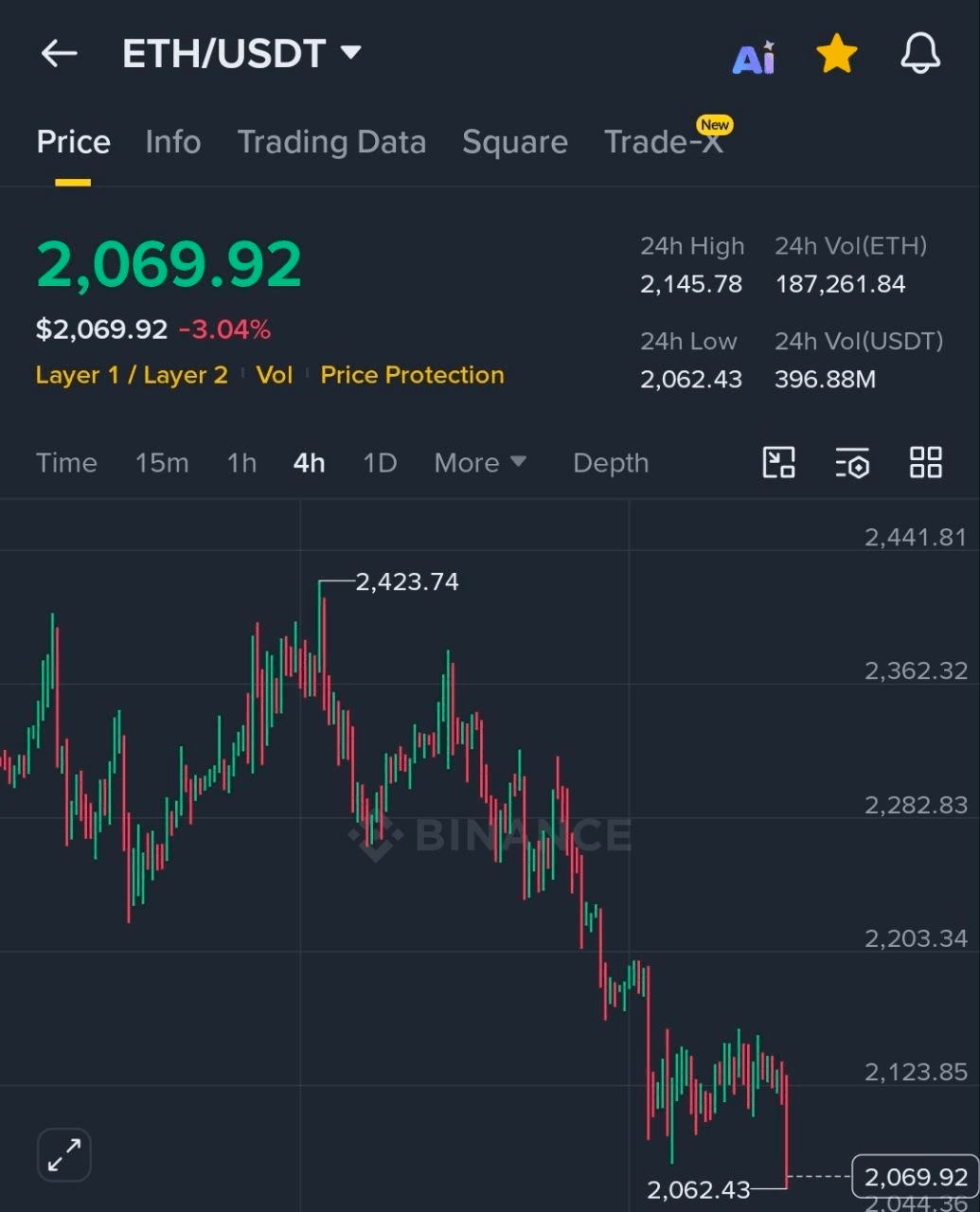
Task: Tap the ETH/USDT pair title
Action: [223, 54]
